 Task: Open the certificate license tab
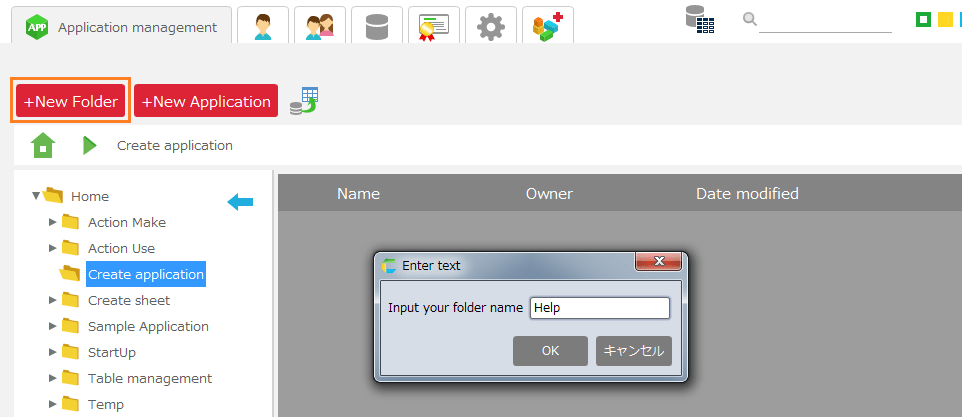click(x=434, y=26)
